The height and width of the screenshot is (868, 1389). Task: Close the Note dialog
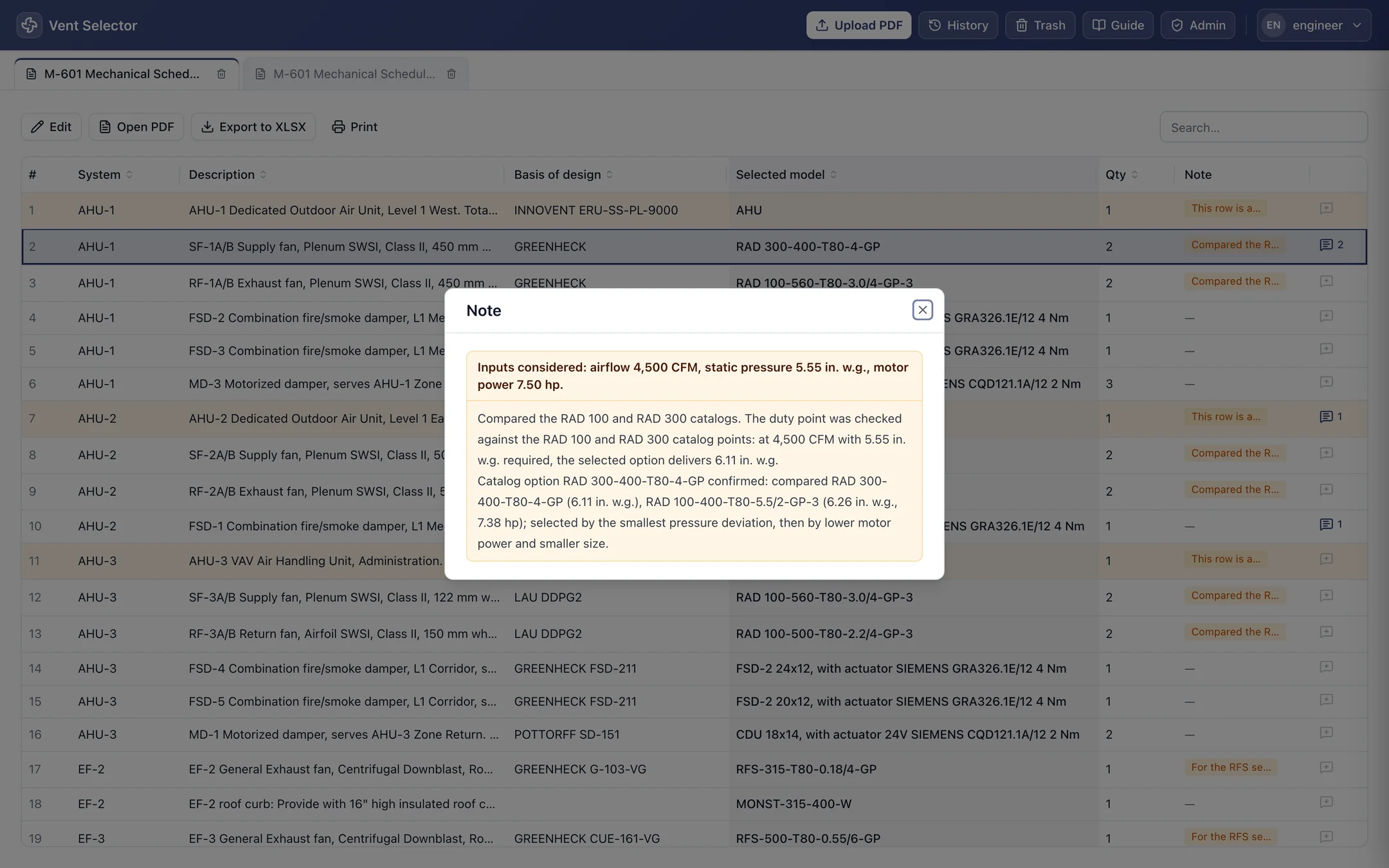[922, 310]
